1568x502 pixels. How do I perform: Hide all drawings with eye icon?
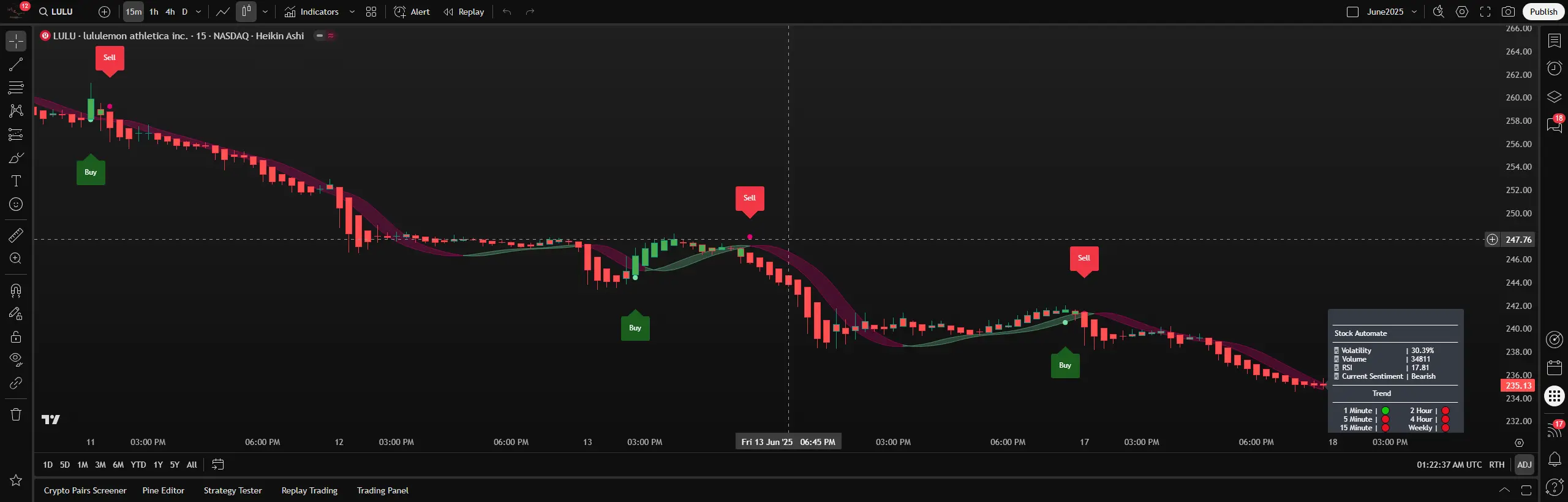[16, 360]
